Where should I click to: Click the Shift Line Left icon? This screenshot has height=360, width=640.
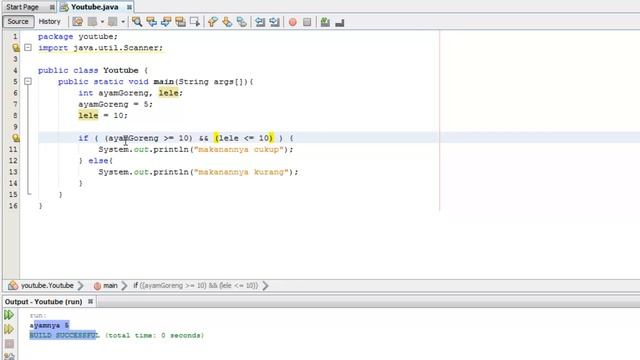click(x=260, y=22)
